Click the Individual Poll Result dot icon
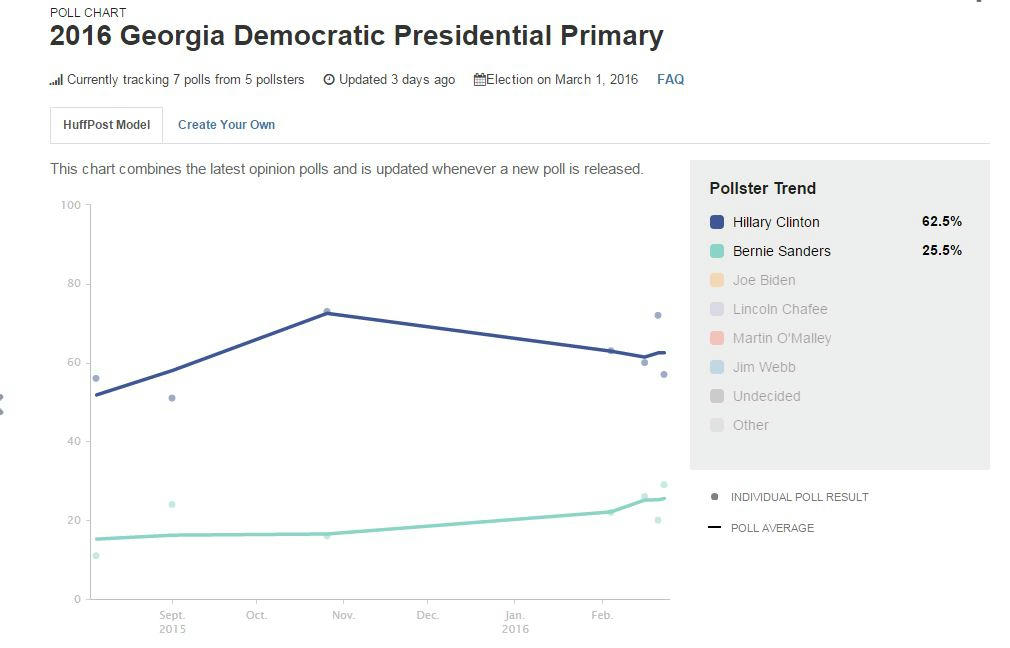1010x648 pixels. (x=714, y=497)
